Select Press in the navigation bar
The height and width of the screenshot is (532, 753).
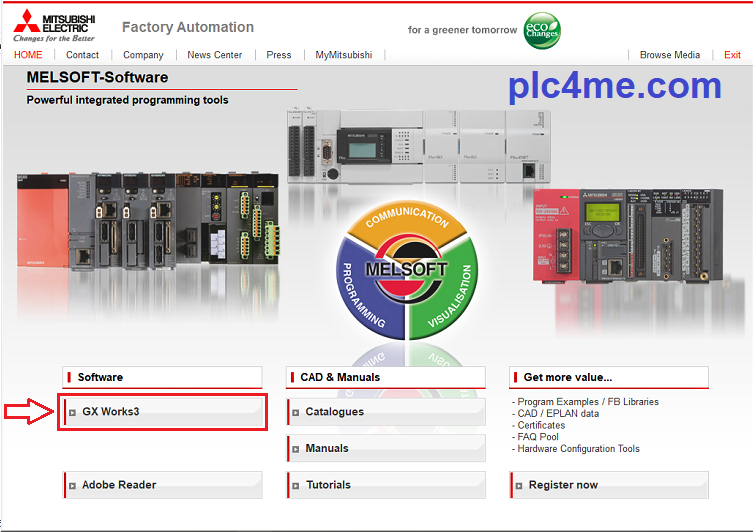tap(279, 55)
